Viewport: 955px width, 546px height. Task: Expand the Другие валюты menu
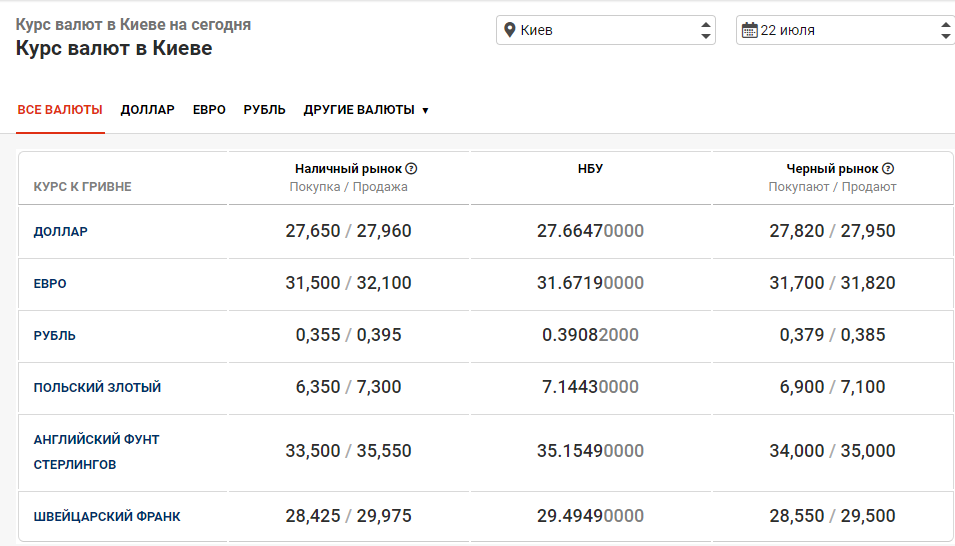pyautogui.click(x=366, y=110)
